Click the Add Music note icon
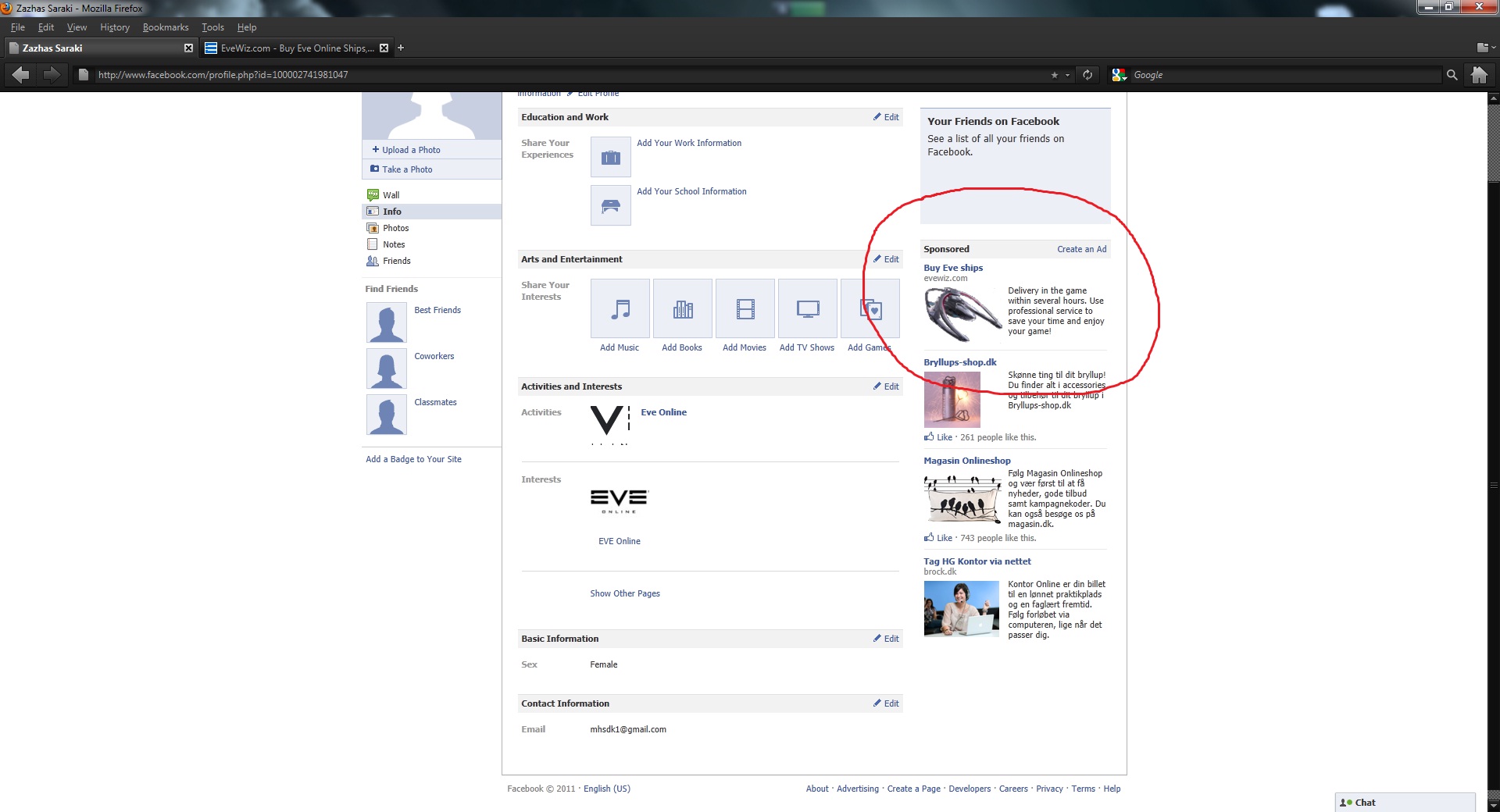Screen dimensions: 1500x812 (620, 309)
